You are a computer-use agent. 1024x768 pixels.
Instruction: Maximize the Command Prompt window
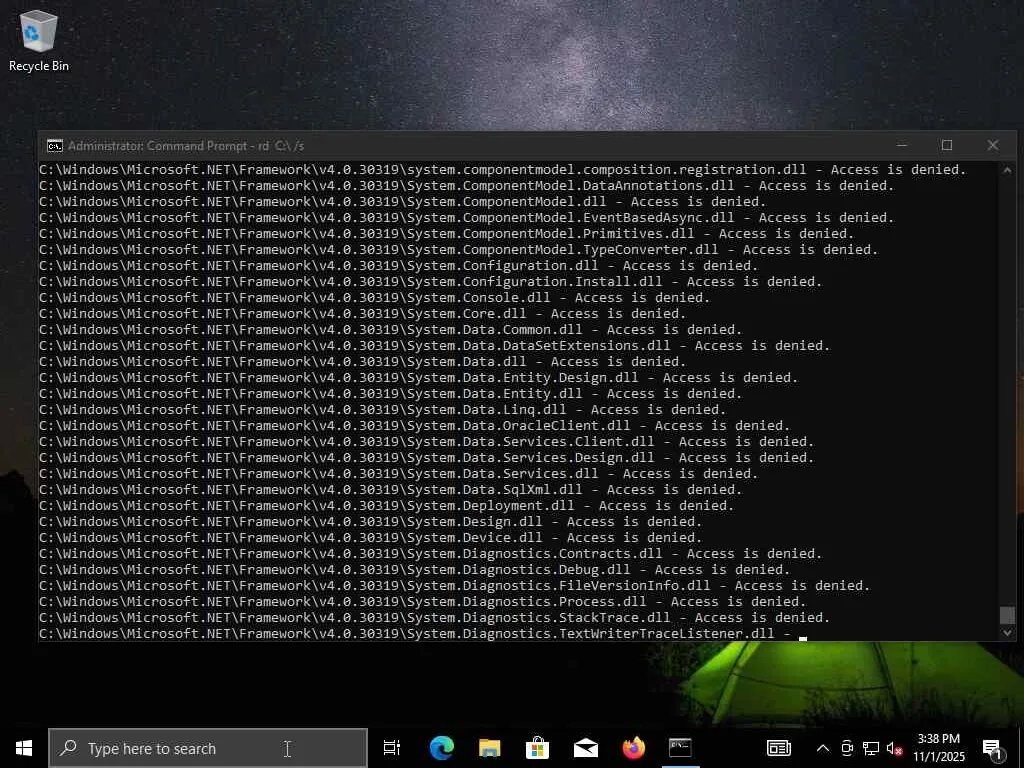click(947, 145)
